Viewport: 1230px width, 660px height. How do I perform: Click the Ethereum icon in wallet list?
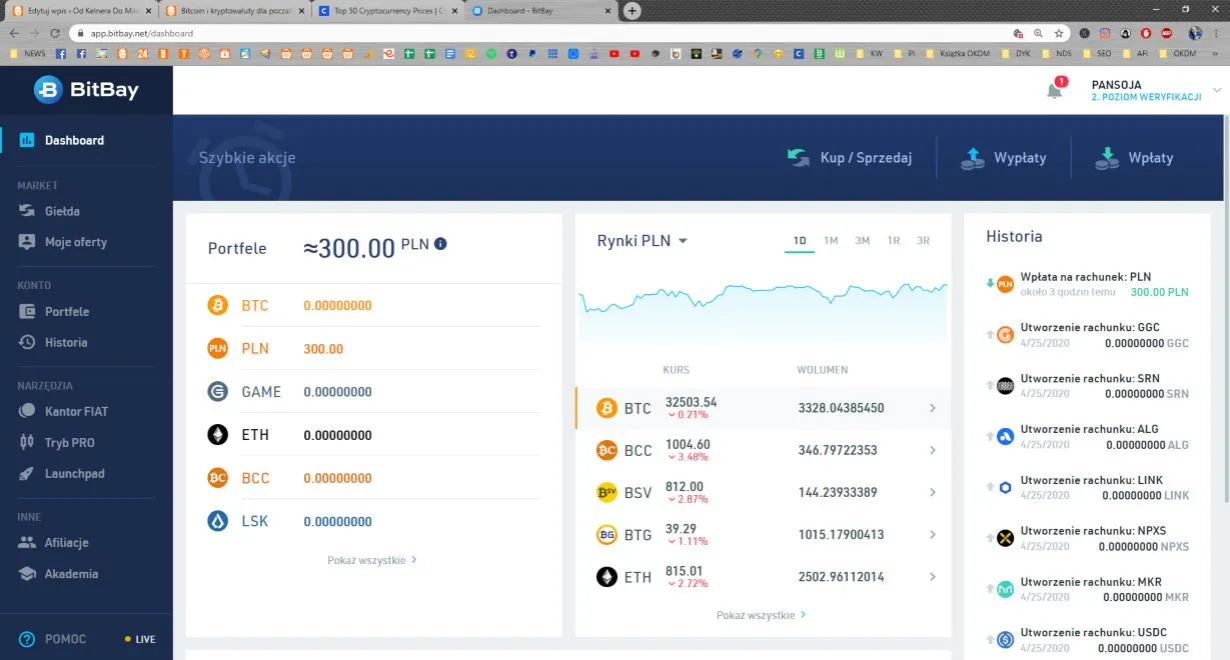click(x=218, y=435)
